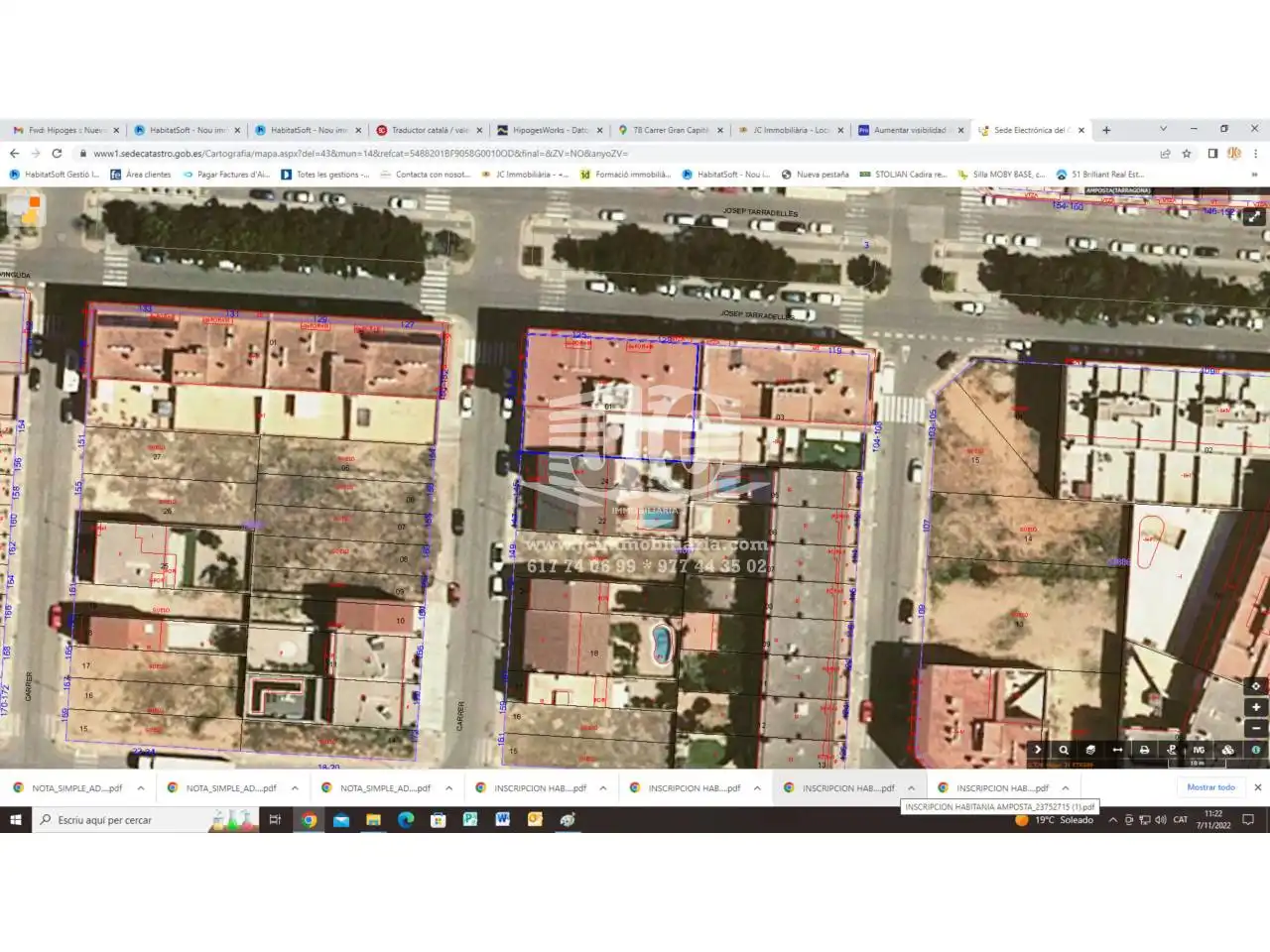Viewport: 1270px width, 952px height.
Task: Expand options for first INSCRIPCION HAB download
Action: pos(602,788)
